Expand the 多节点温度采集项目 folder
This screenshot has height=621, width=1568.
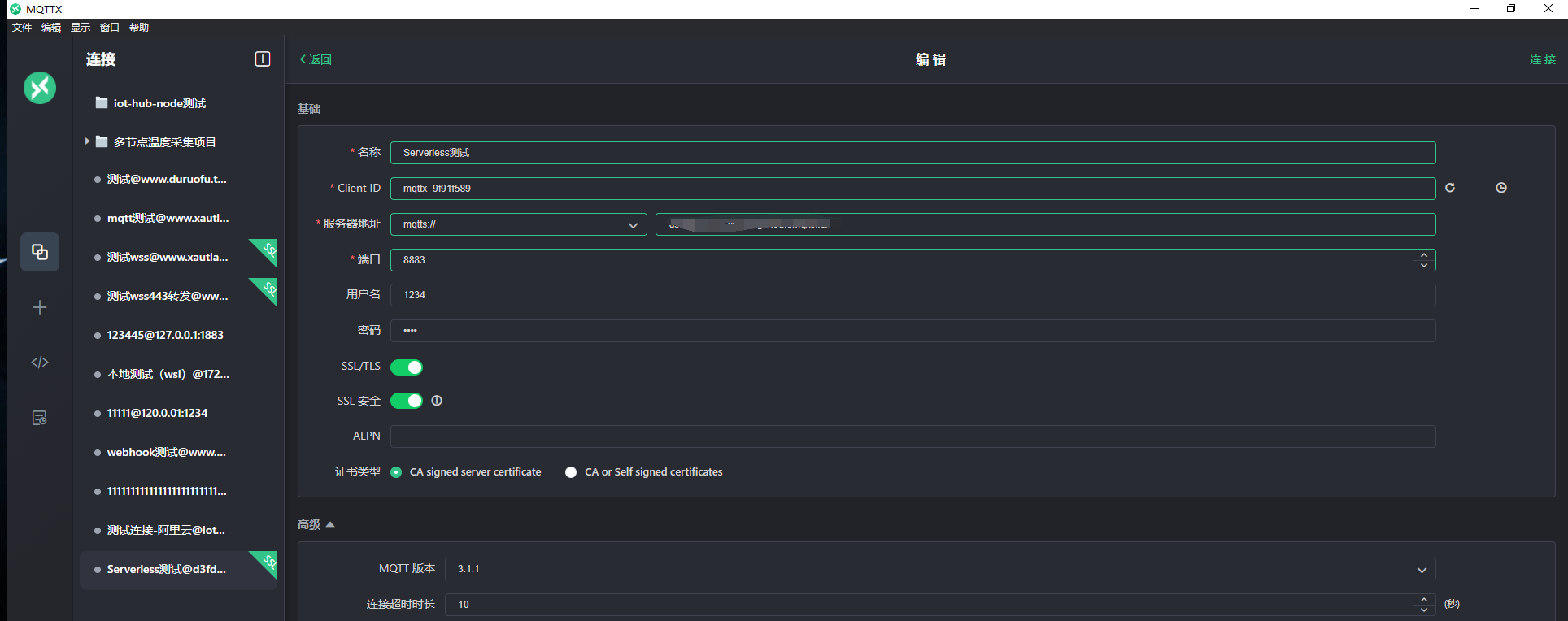tap(88, 141)
